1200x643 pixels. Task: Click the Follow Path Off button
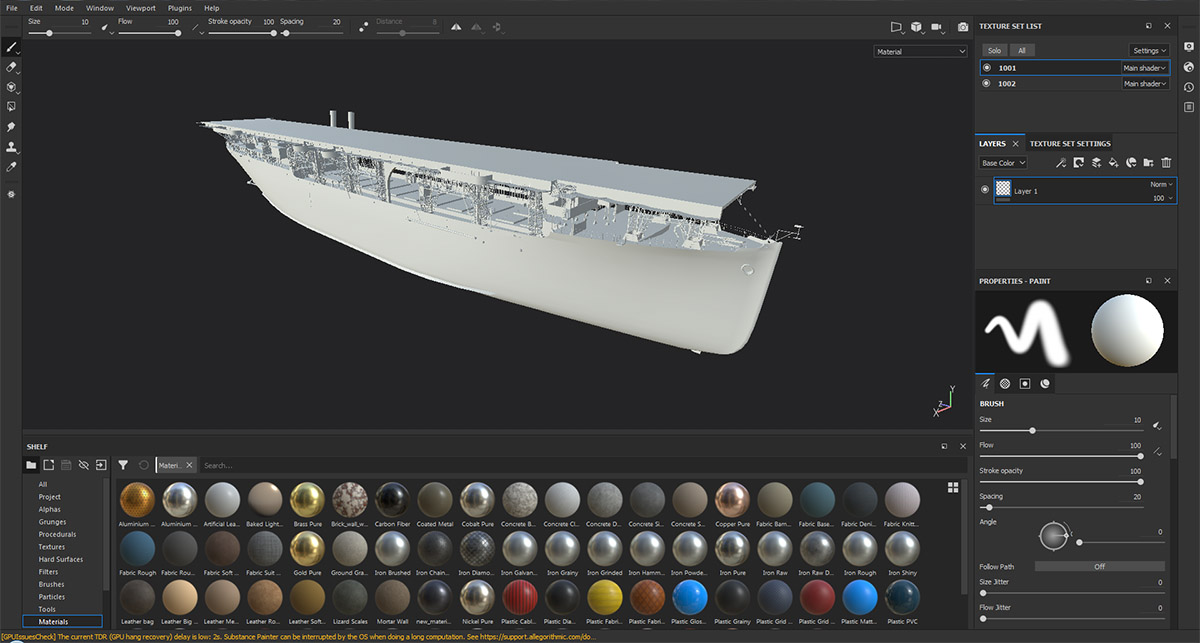tap(1099, 566)
